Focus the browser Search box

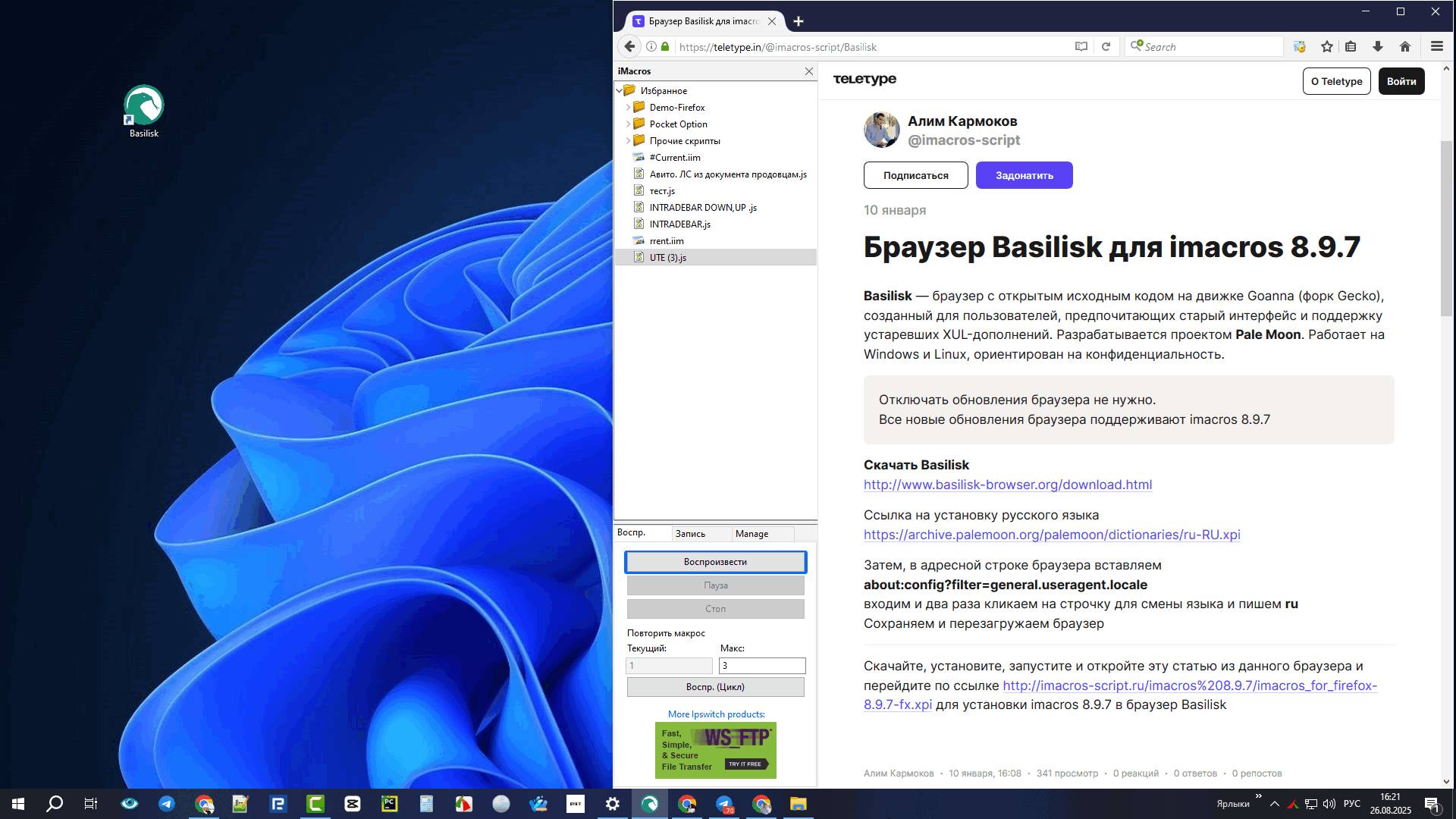pos(1204,47)
